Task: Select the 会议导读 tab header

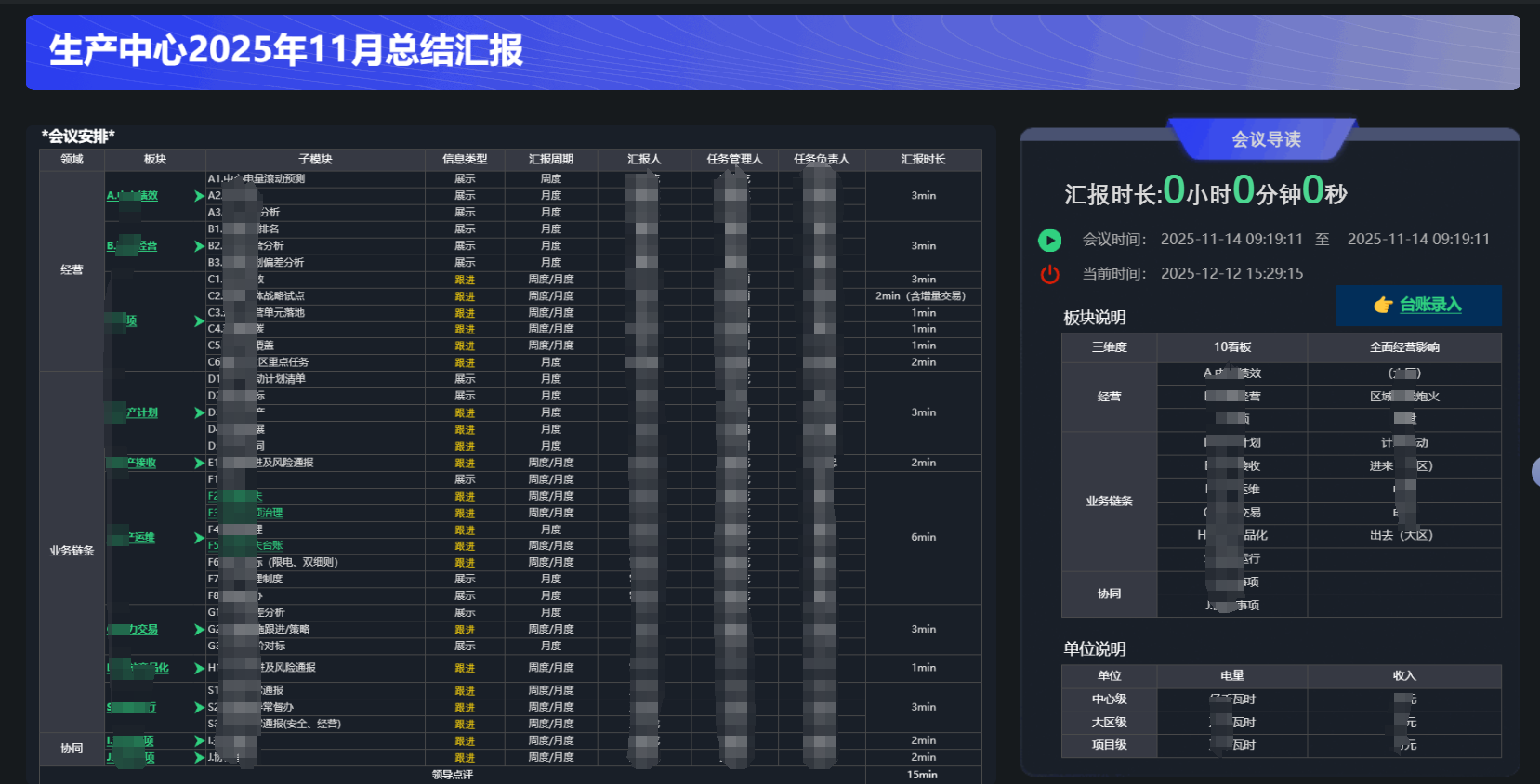Action: pos(1266,139)
